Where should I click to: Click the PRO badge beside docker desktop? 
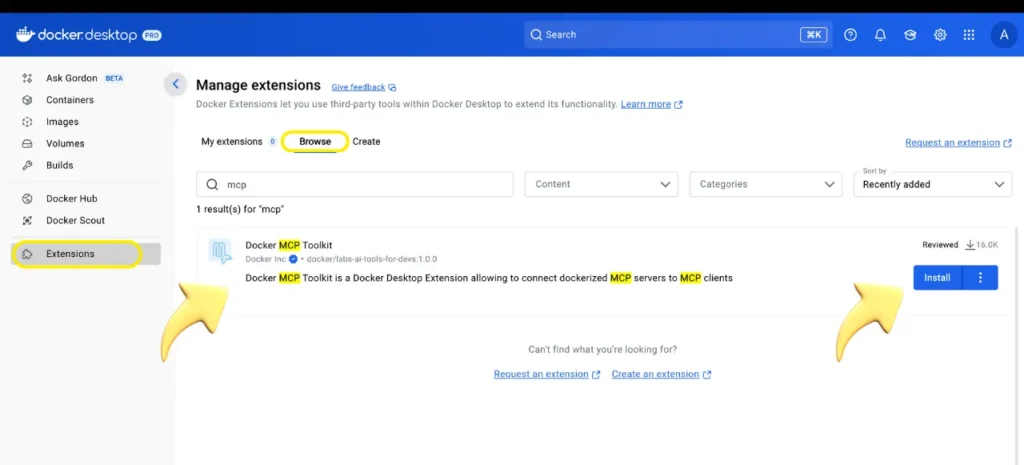click(x=152, y=35)
